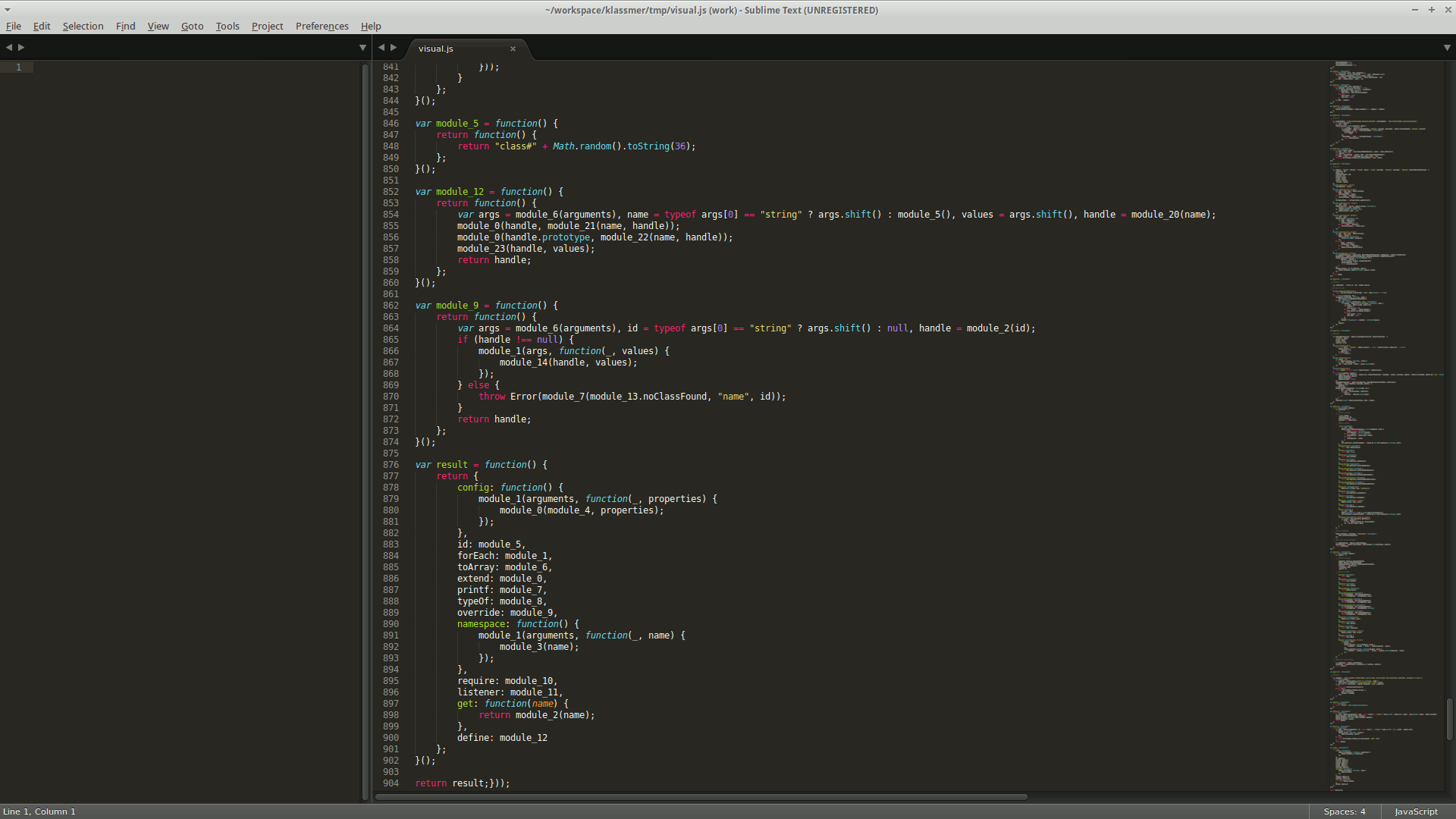Open left pane tab list dropdown
1456x819 pixels.
click(x=362, y=48)
